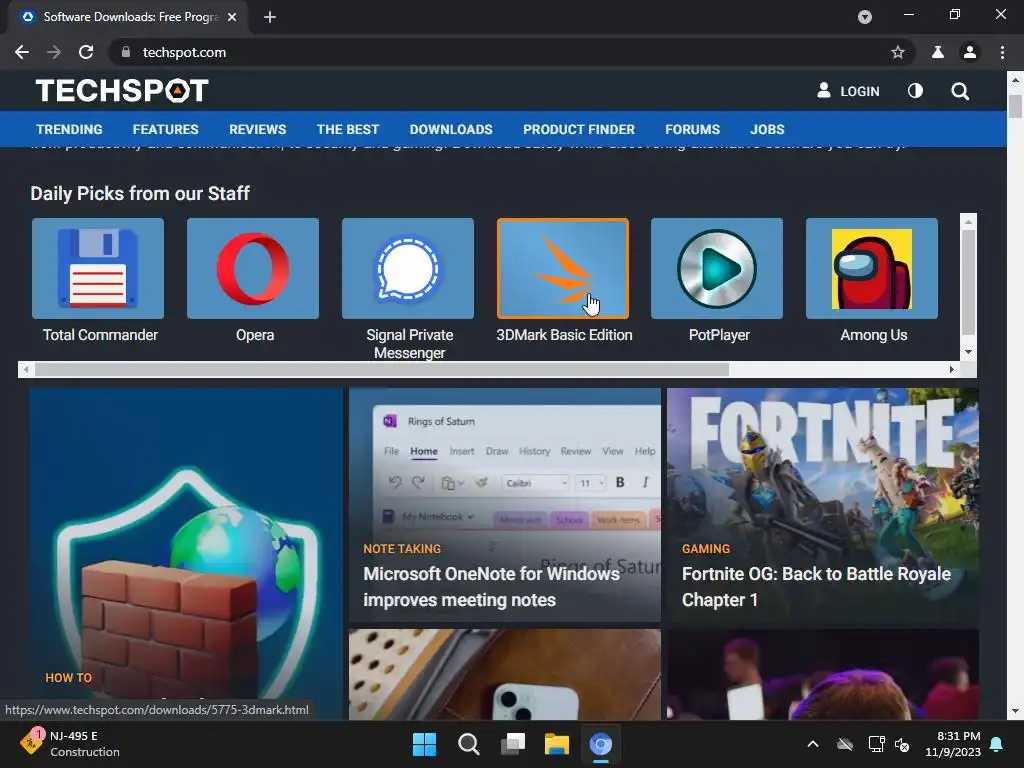Close the Software Downloads tab

pos(232,17)
